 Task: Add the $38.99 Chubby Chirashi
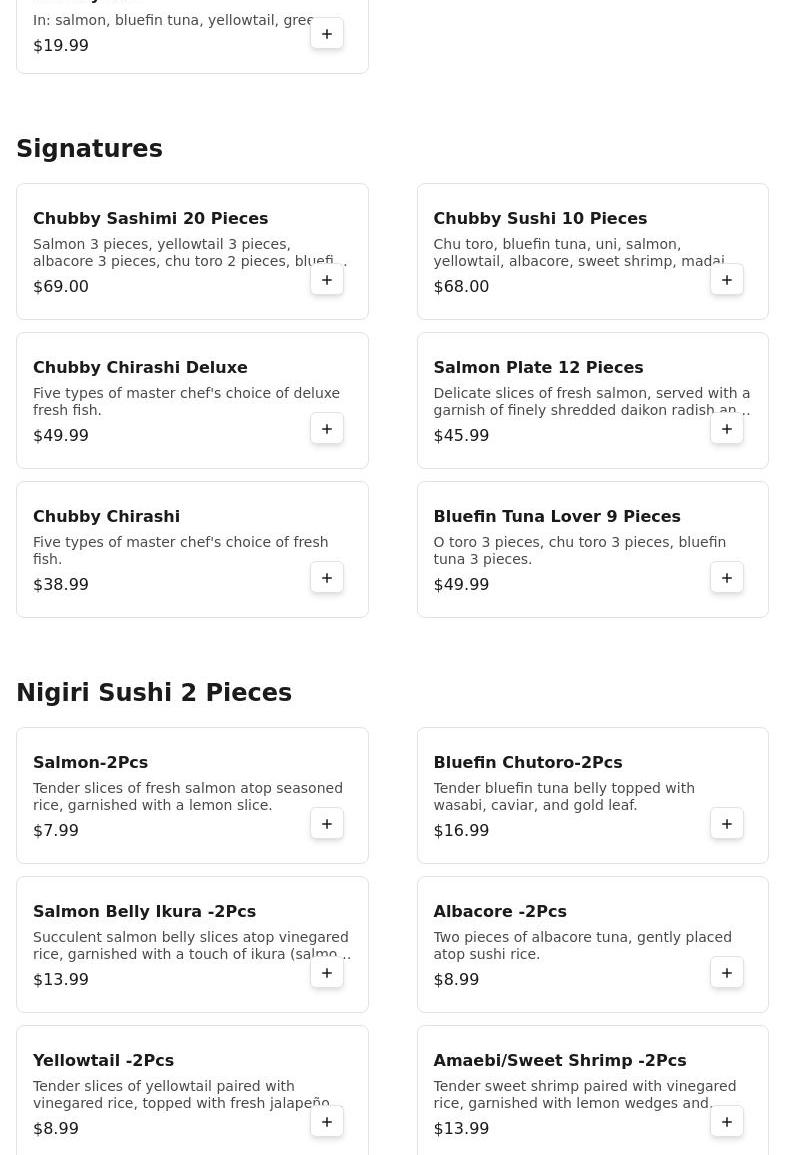click(327, 578)
